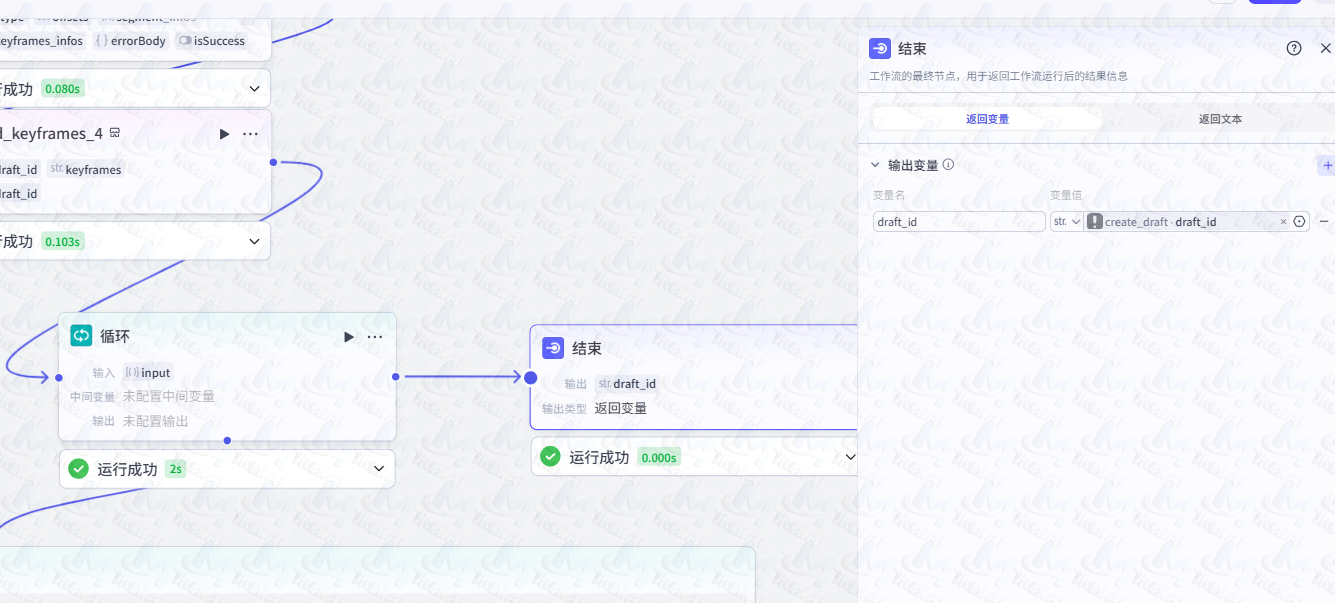1335x603 pixels.
Task: Run the 循环 loop node via its play icon
Action: [x=348, y=336]
